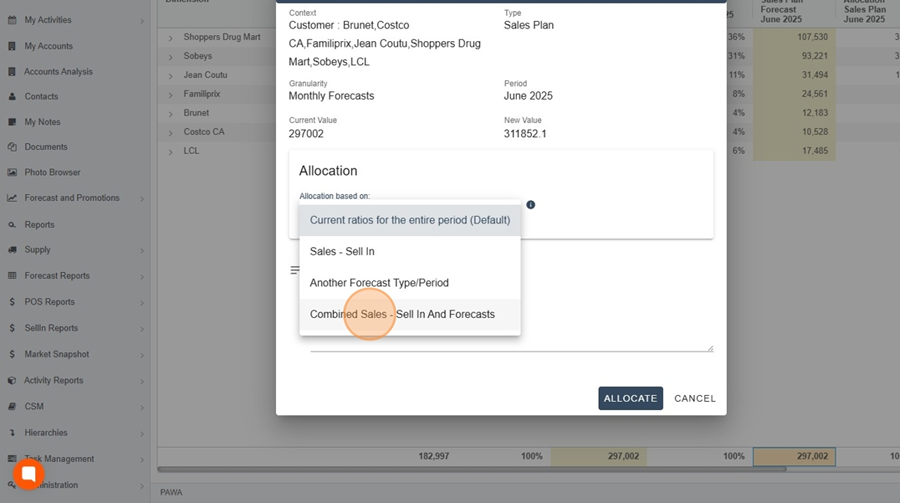Expand the Costco CA row
Image resolution: width=900 pixels, height=503 pixels.
(x=170, y=133)
